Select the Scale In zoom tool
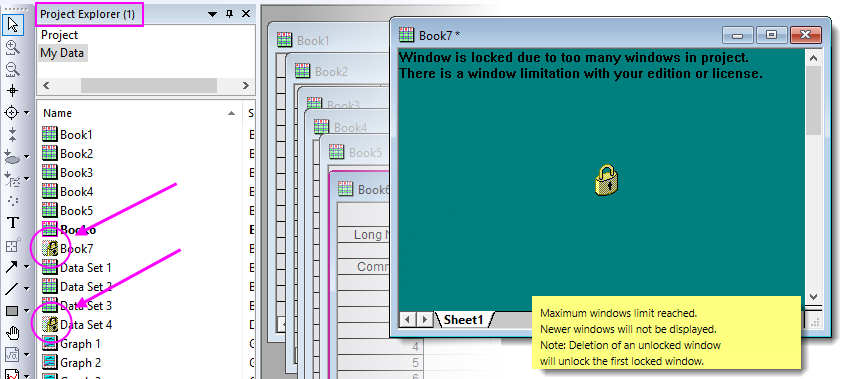Image resolution: width=851 pixels, height=379 pixels. coord(13,47)
